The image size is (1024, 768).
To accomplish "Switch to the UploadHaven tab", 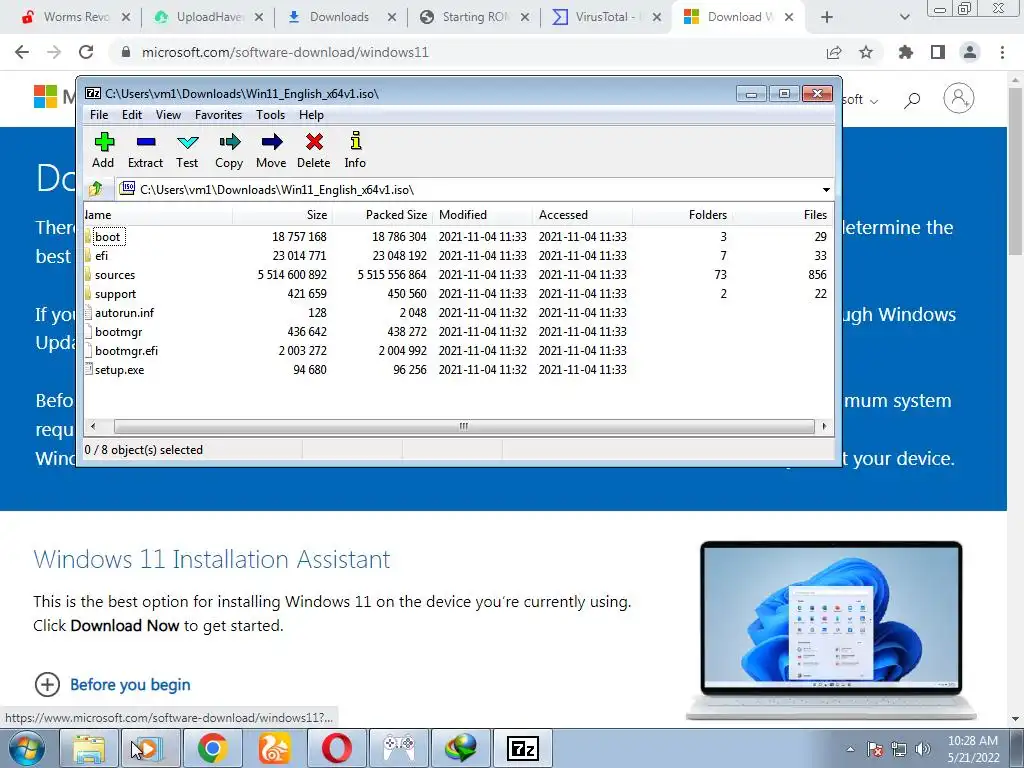I will tap(209, 17).
